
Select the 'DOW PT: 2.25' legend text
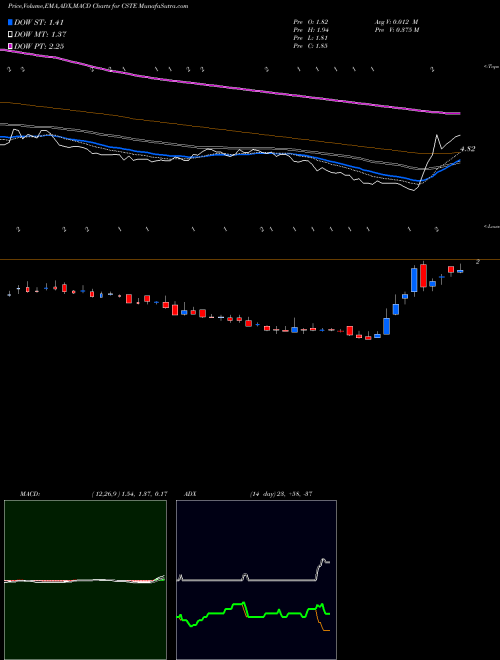point(39,46)
